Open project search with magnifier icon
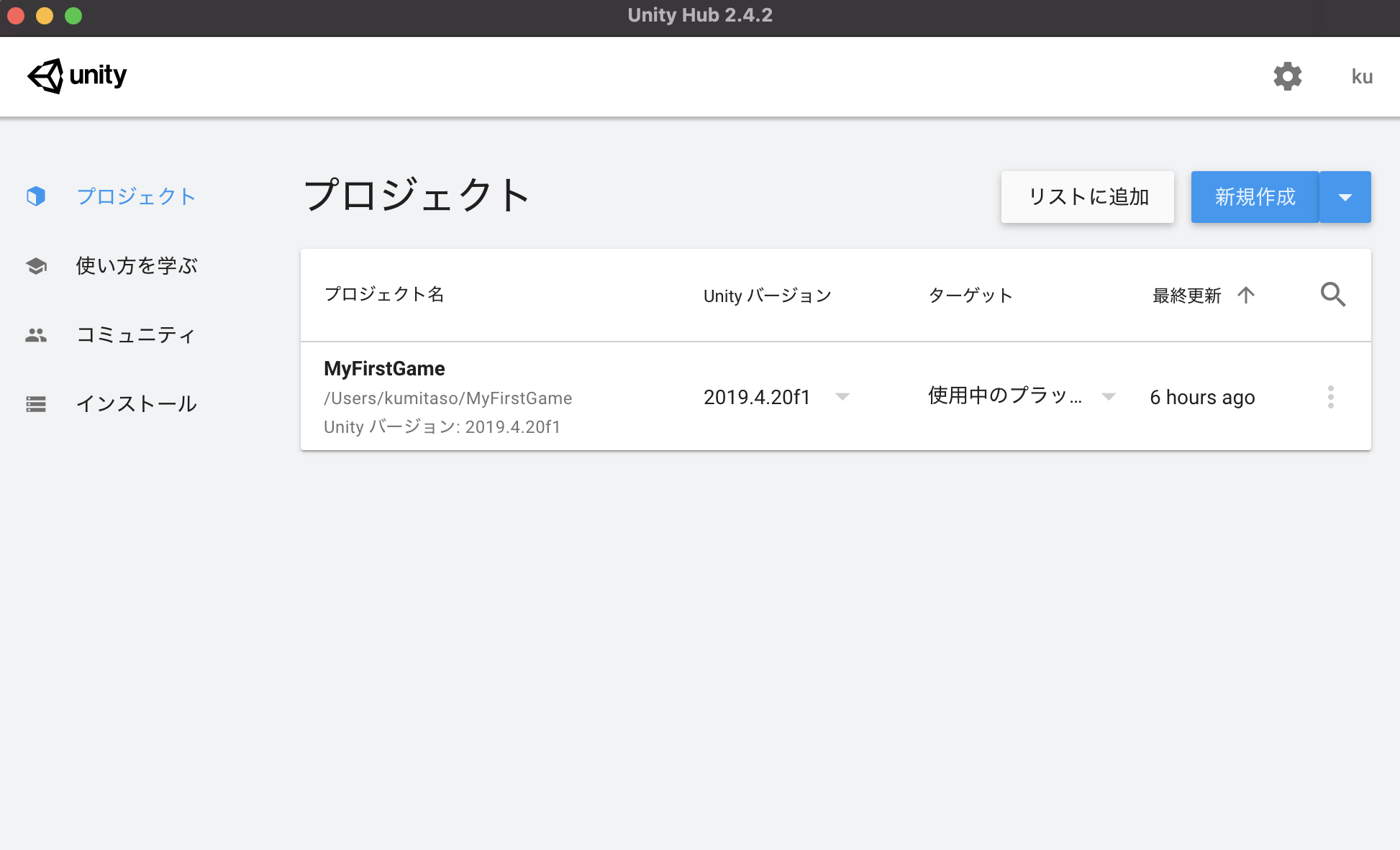This screenshot has height=850, width=1400. coord(1333,295)
